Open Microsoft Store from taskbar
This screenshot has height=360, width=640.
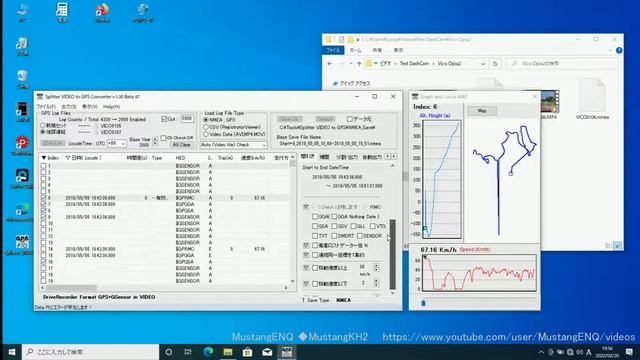(x=247, y=352)
